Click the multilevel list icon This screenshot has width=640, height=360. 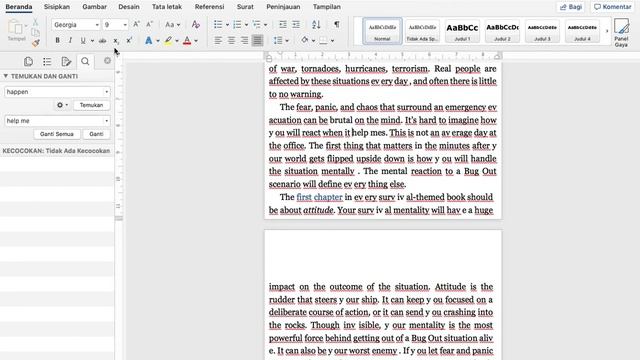pos(256,24)
